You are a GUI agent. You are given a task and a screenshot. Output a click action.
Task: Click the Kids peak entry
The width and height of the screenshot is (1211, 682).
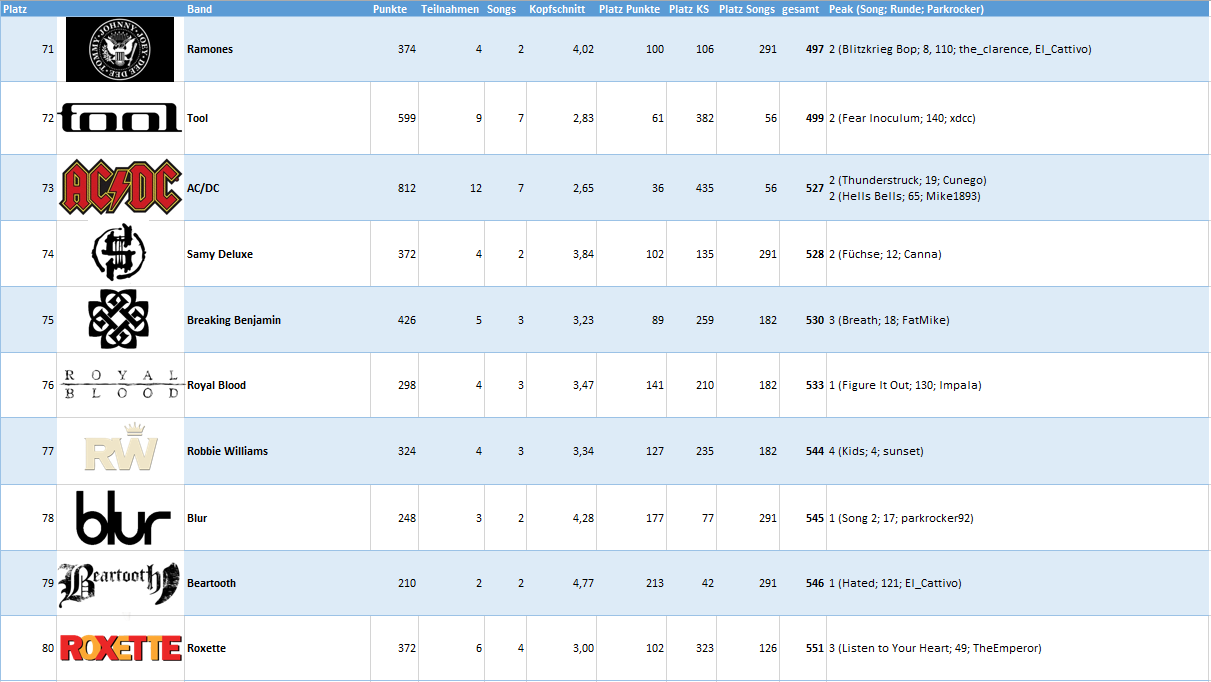[x=876, y=451]
